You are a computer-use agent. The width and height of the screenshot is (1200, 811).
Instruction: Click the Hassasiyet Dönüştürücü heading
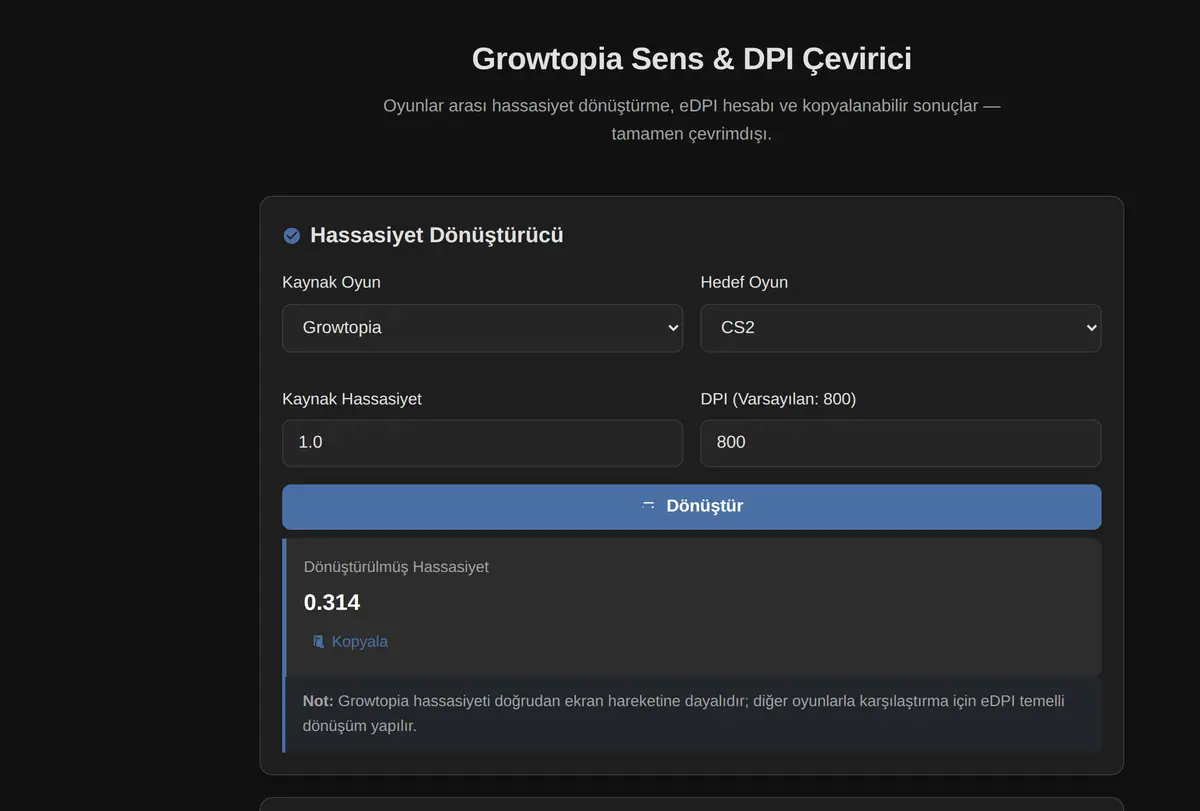(436, 235)
